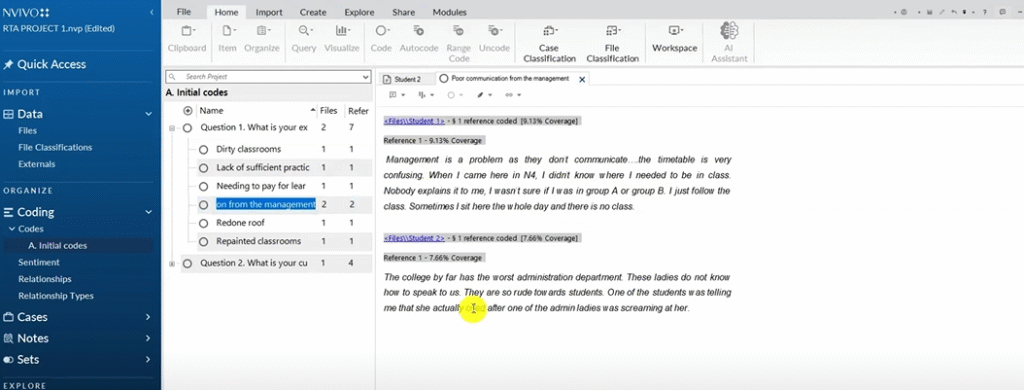Expand the Sets section chevron
Screen dimensions: 1024x390
[x=148, y=360]
